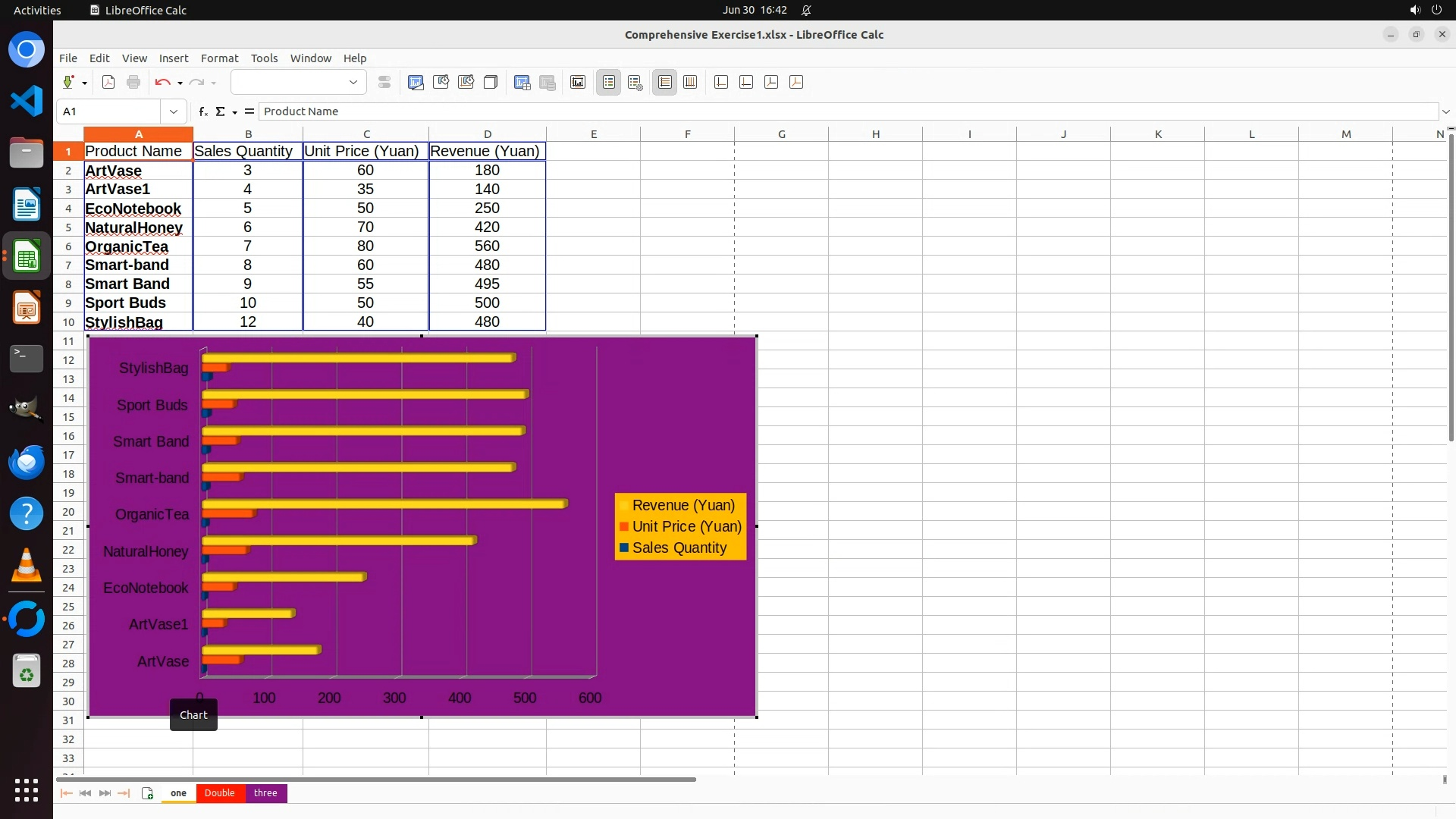Switch to the Double sheet tab

tap(219, 793)
